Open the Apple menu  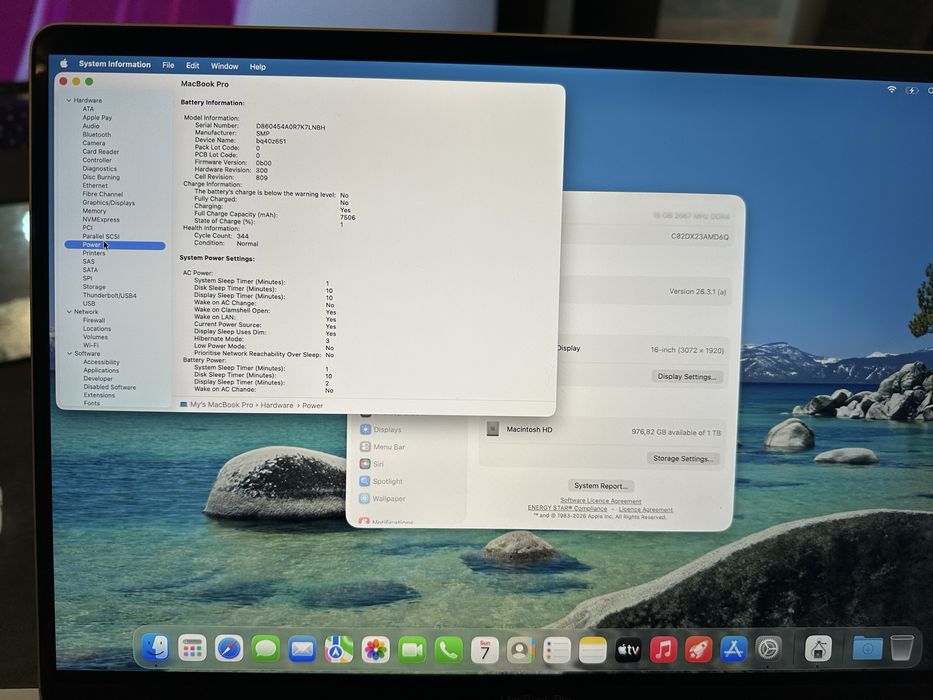64,63
